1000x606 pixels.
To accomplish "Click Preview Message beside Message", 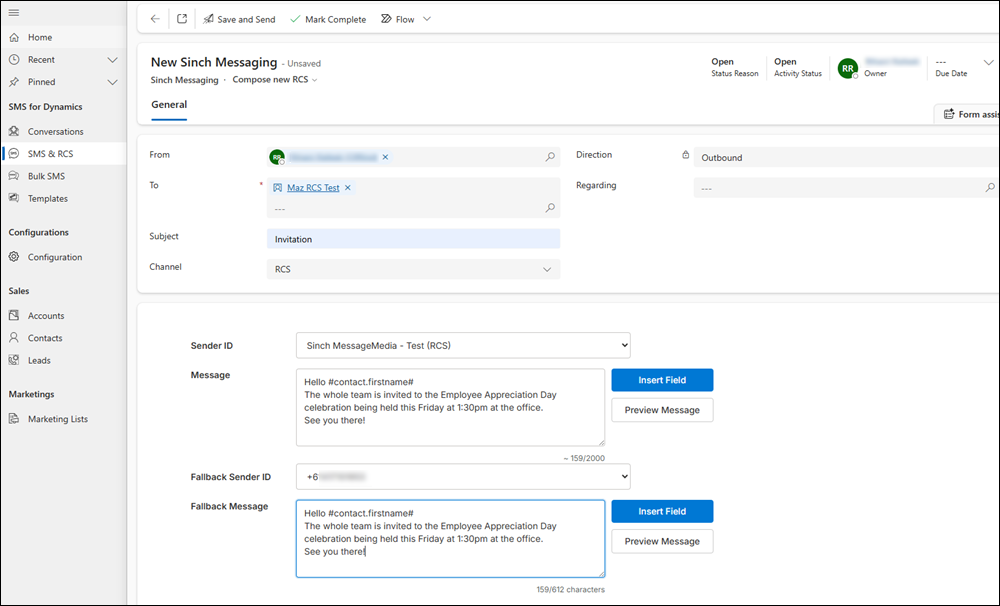I will (x=662, y=410).
